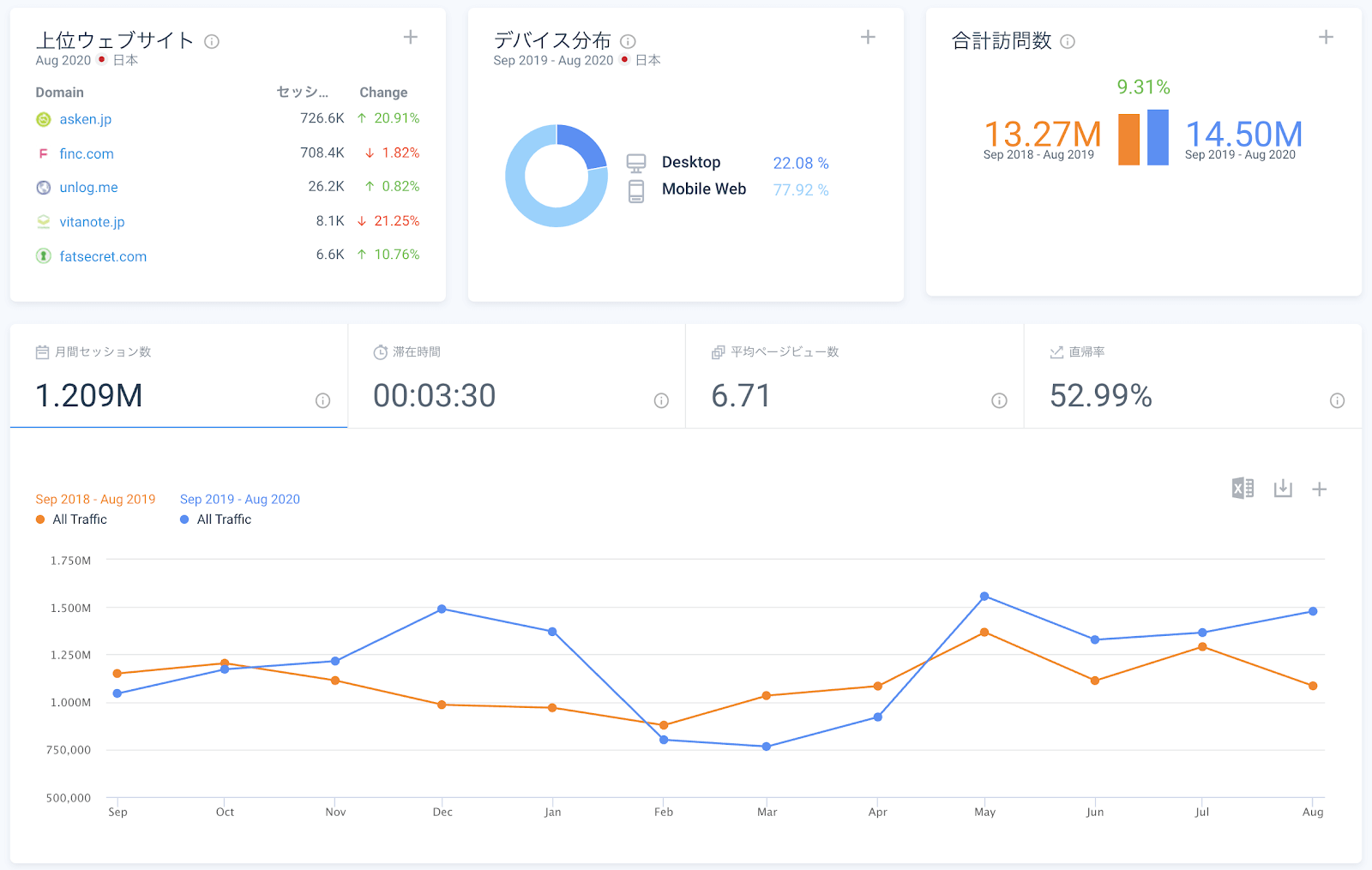Click the Desktop device icon
The height and width of the screenshot is (870, 1372).
[636, 163]
